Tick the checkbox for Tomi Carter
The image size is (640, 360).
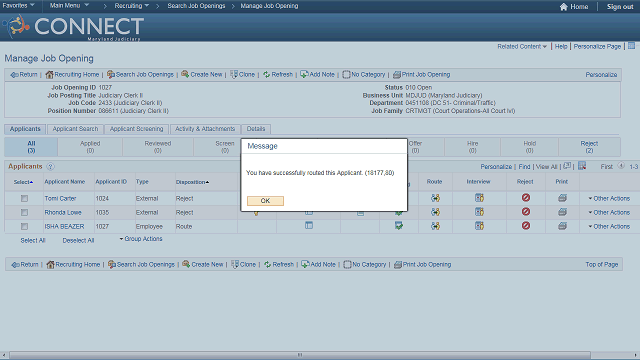(x=24, y=198)
